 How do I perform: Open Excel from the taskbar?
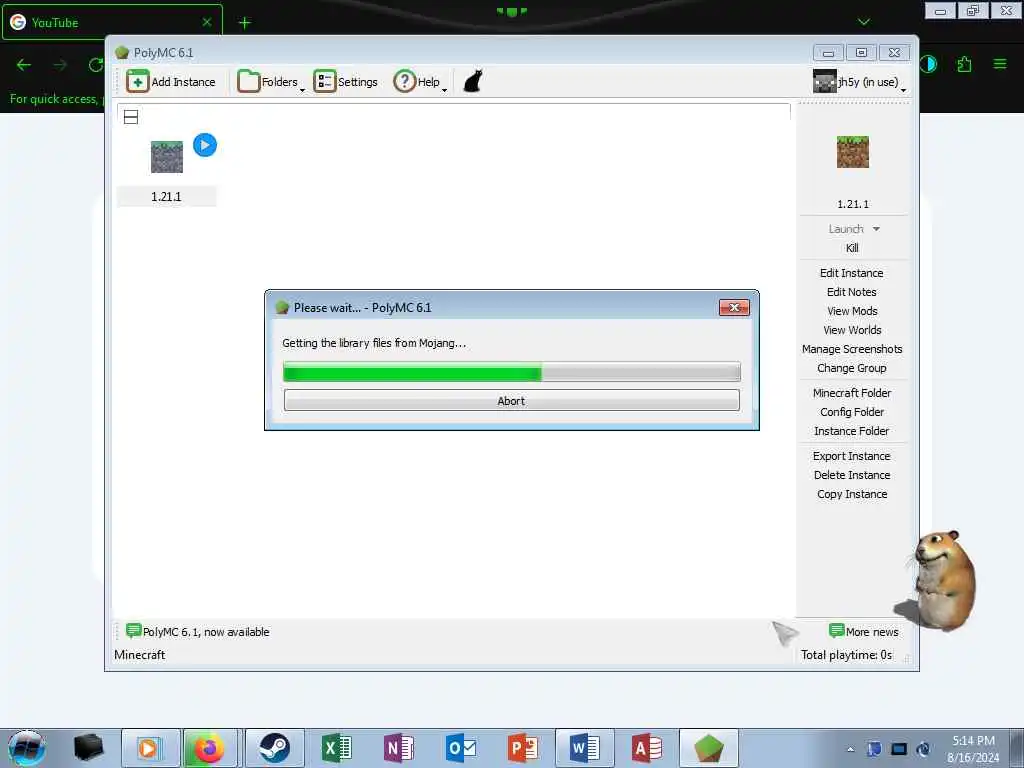(x=337, y=748)
